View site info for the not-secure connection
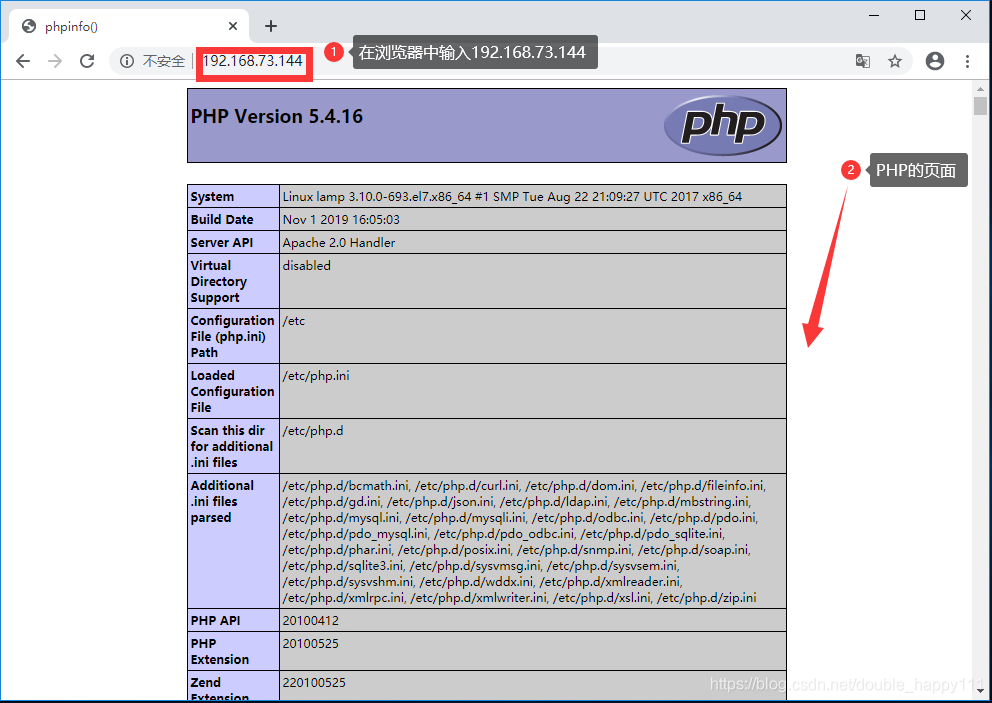The height and width of the screenshot is (703, 992). [127, 61]
